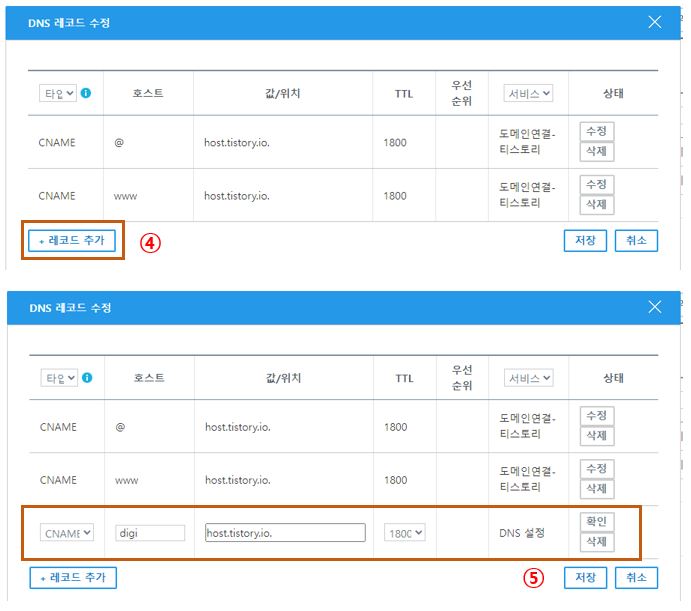Click 삭제 for the www record in bottom dialog

[x=597, y=488]
